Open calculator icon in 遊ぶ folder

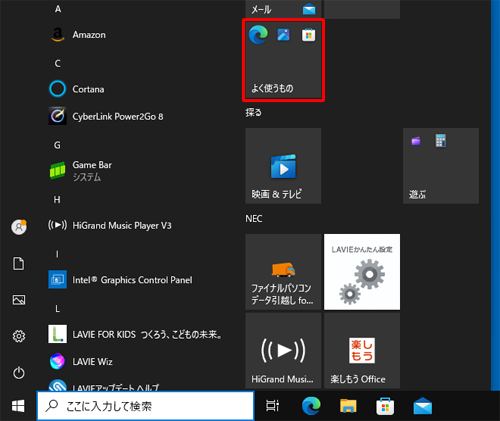[441, 140]
